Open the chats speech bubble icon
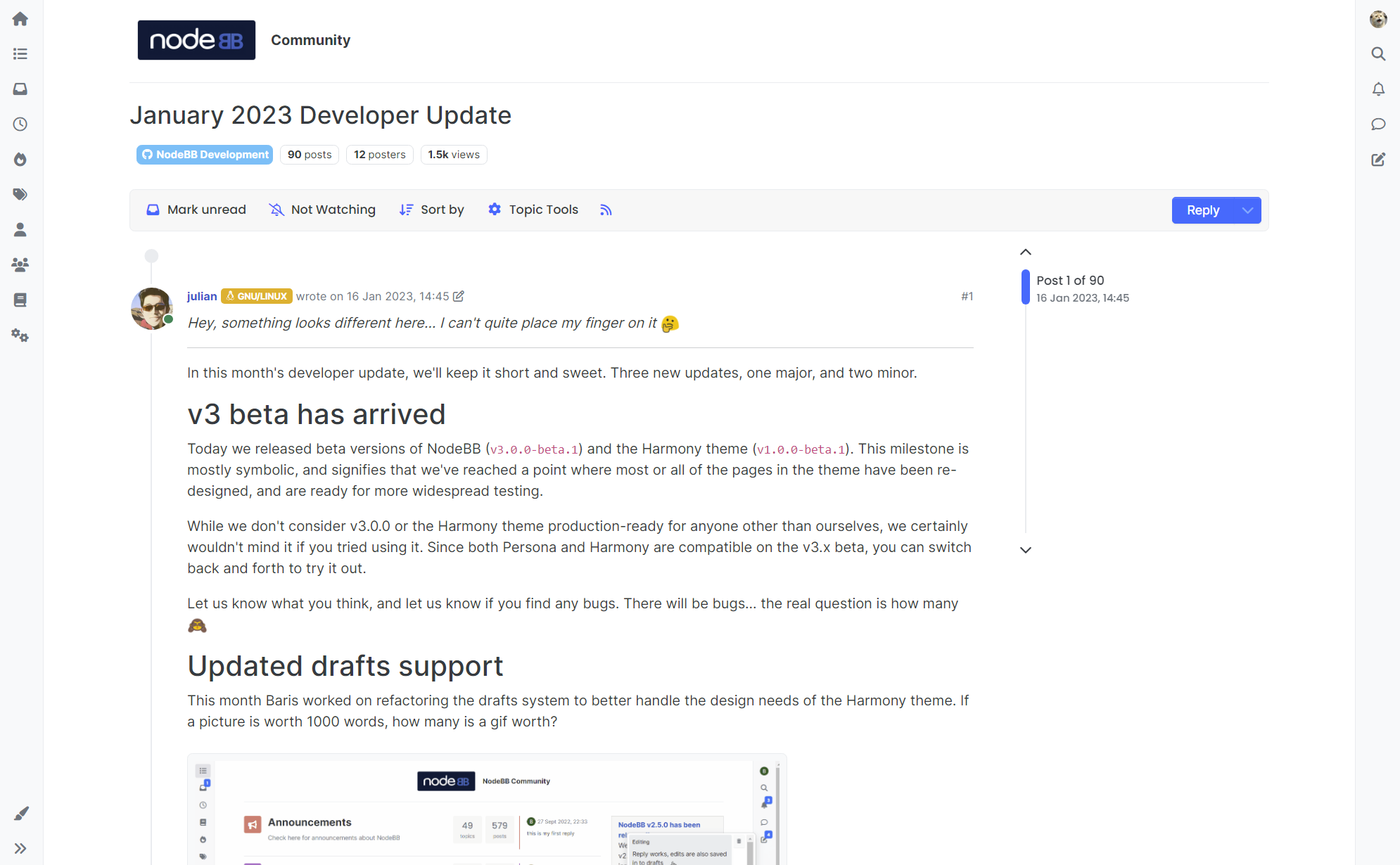The width and height of the screenshot is (1400, 865). (1378, 124)
